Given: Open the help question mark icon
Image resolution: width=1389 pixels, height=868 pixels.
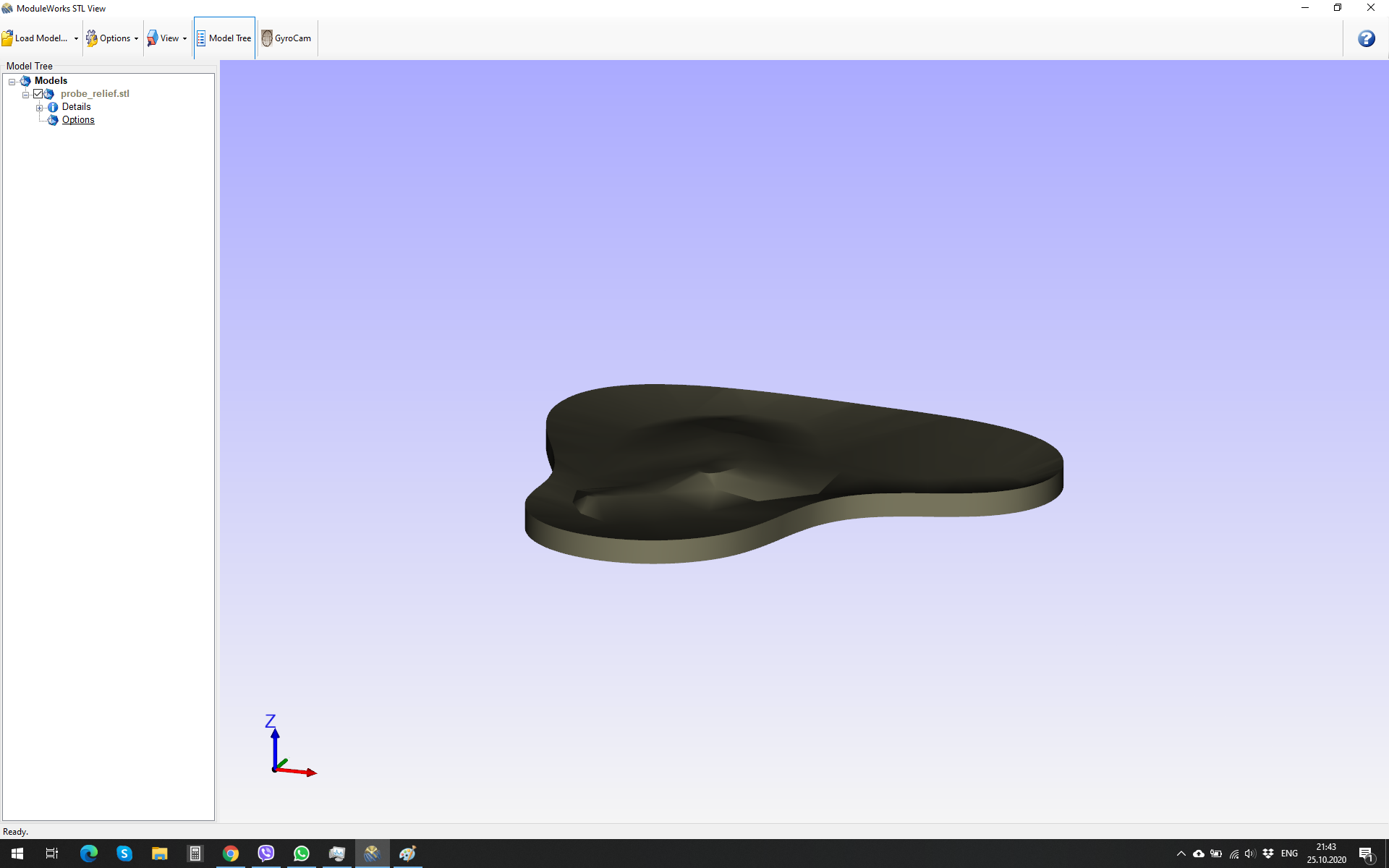Looking at the screenshot, I should tap(1366, 38).
